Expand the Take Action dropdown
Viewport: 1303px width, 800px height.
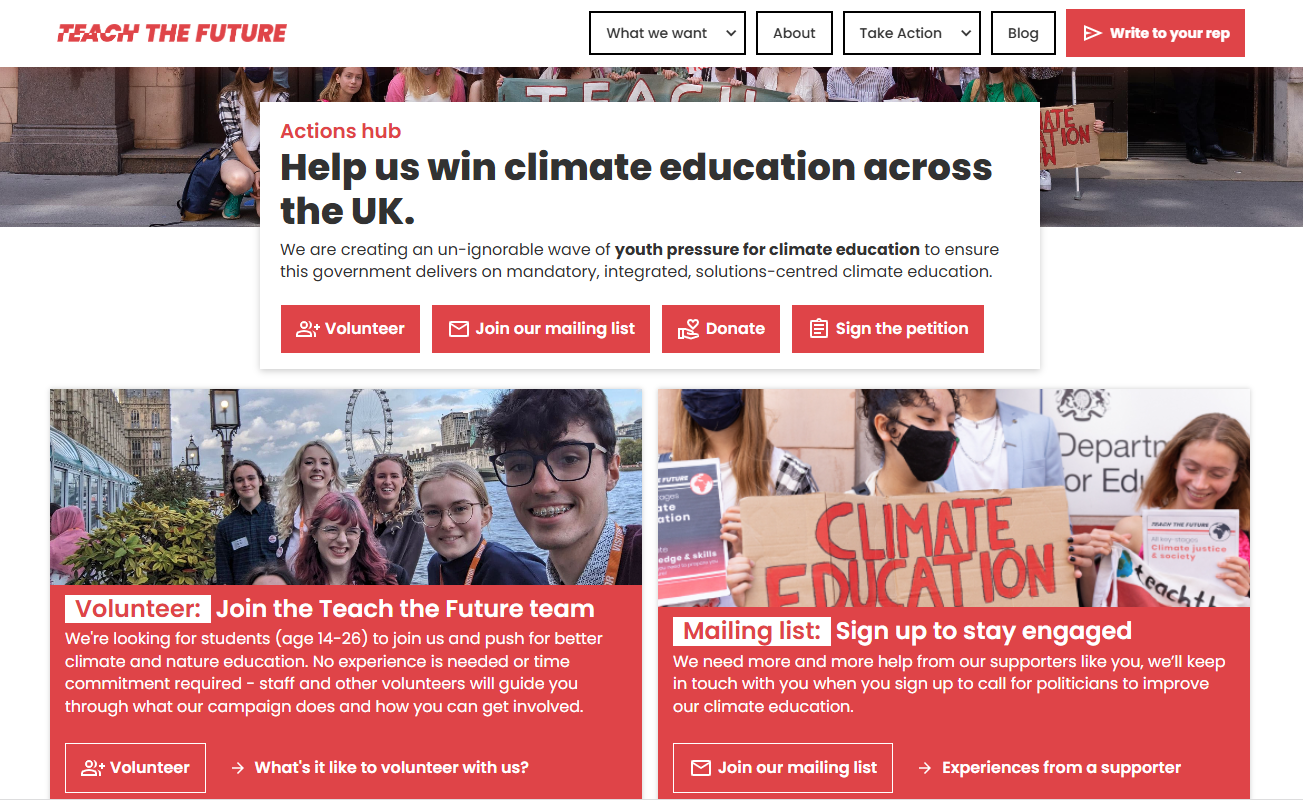(x=911, y=33)
